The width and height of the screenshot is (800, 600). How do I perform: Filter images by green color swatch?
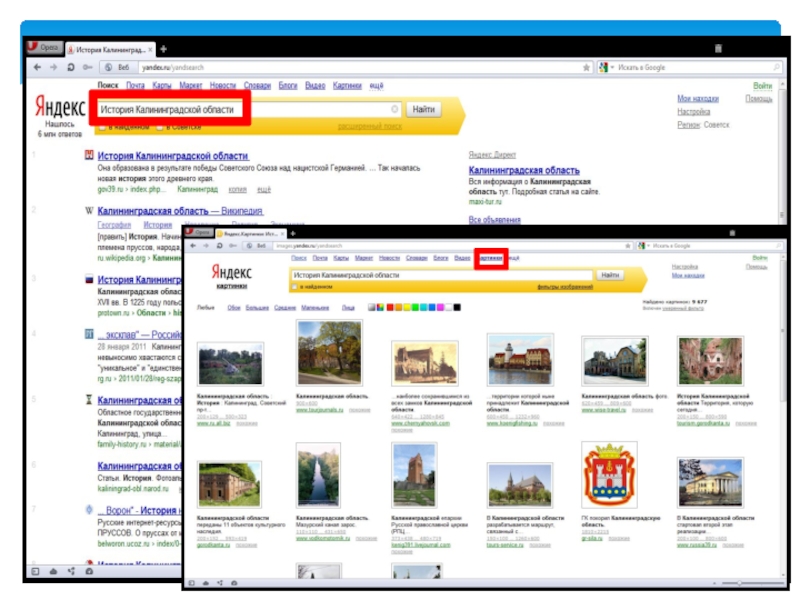click(415, 307)
